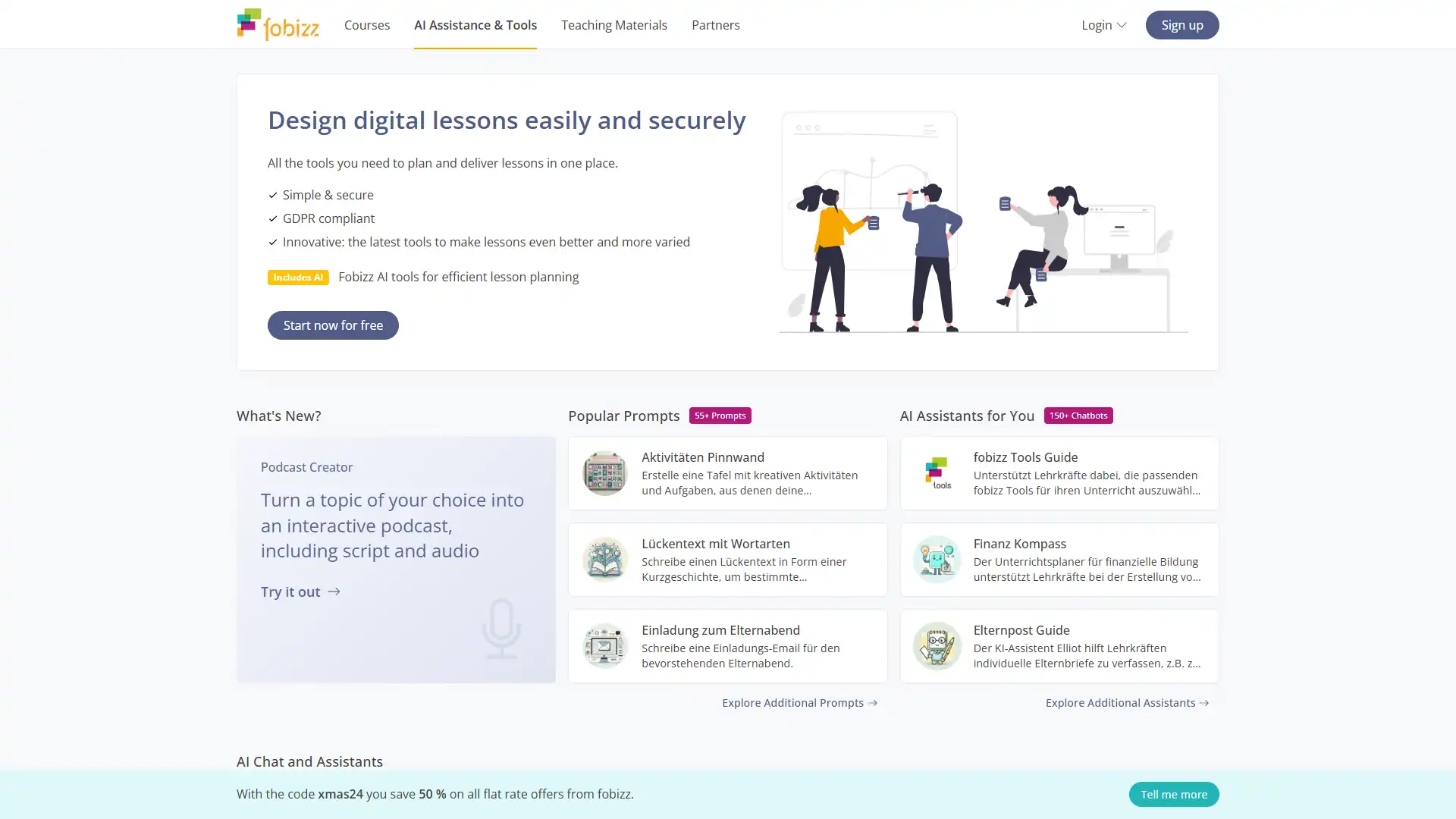Open the Lückentext mit Wortarten prompt icon
Screen dimensions: 1456x819
pos(604,560)
